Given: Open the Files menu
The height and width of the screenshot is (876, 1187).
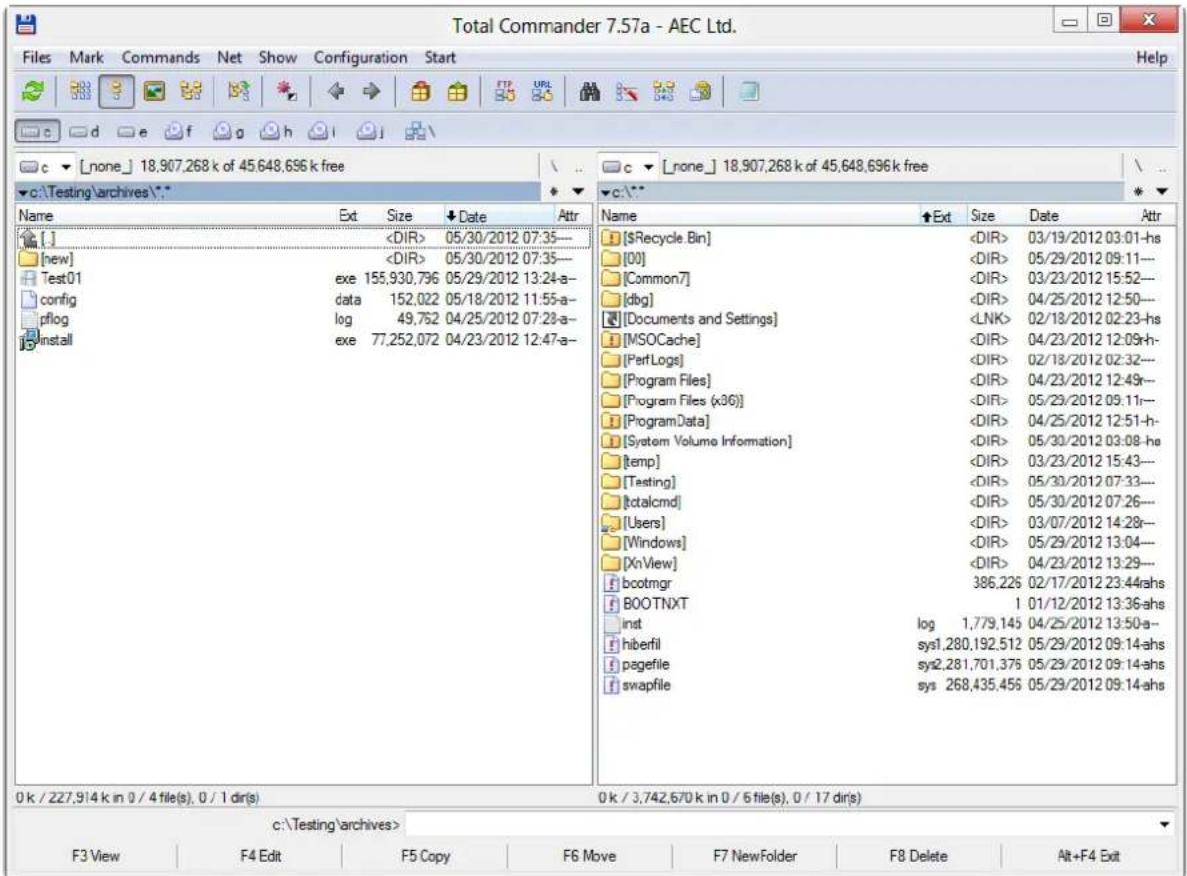Looking at the screenshot, I should [36, 58].
